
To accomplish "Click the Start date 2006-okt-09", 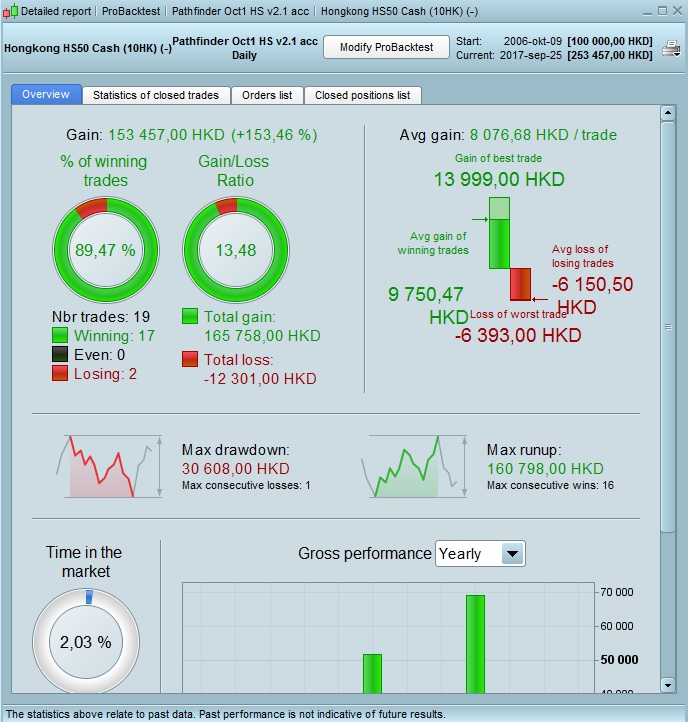I will pyautogui.click(x=533, y=41).
